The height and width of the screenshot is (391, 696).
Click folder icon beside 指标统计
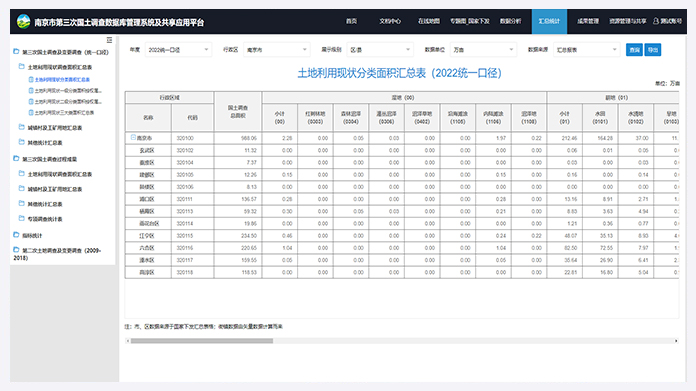[x=16, y=235]
